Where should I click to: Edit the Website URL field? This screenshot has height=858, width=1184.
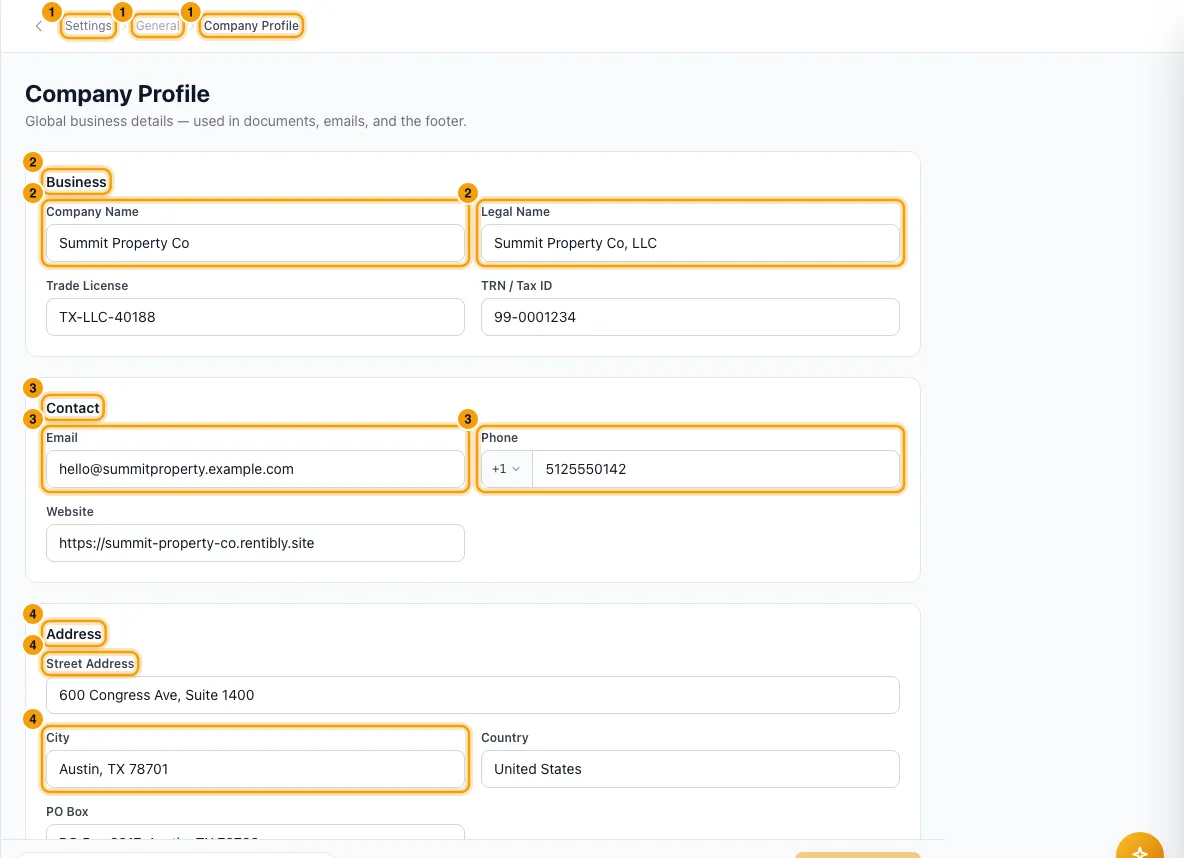pyautogui.click(x=255, y=543)
